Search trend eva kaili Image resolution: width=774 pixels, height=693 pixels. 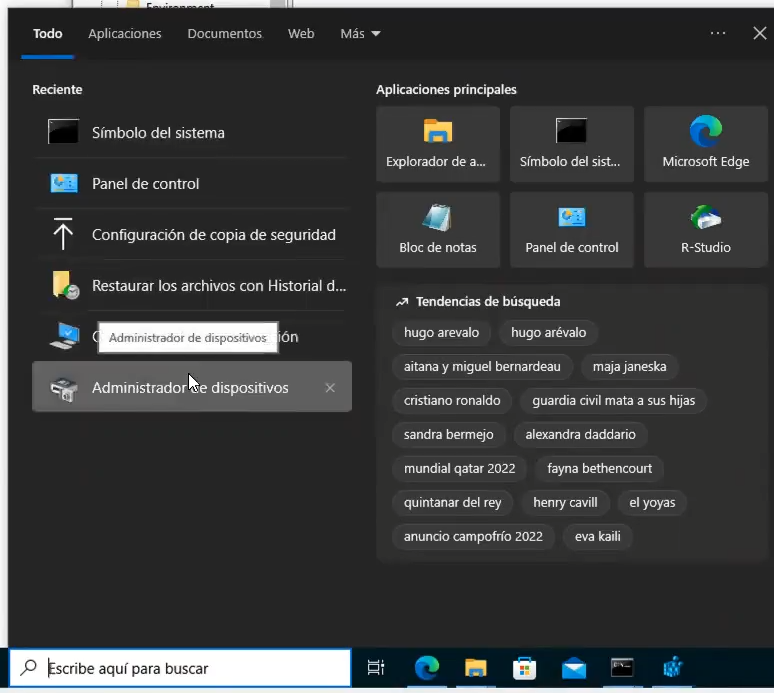point(597,537)
